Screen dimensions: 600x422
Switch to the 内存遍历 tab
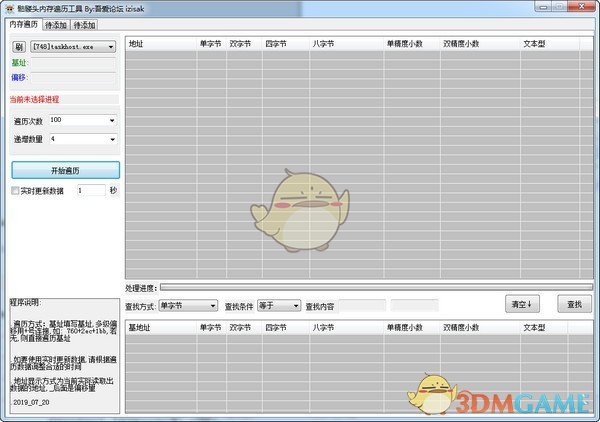[x=23, y=24]
